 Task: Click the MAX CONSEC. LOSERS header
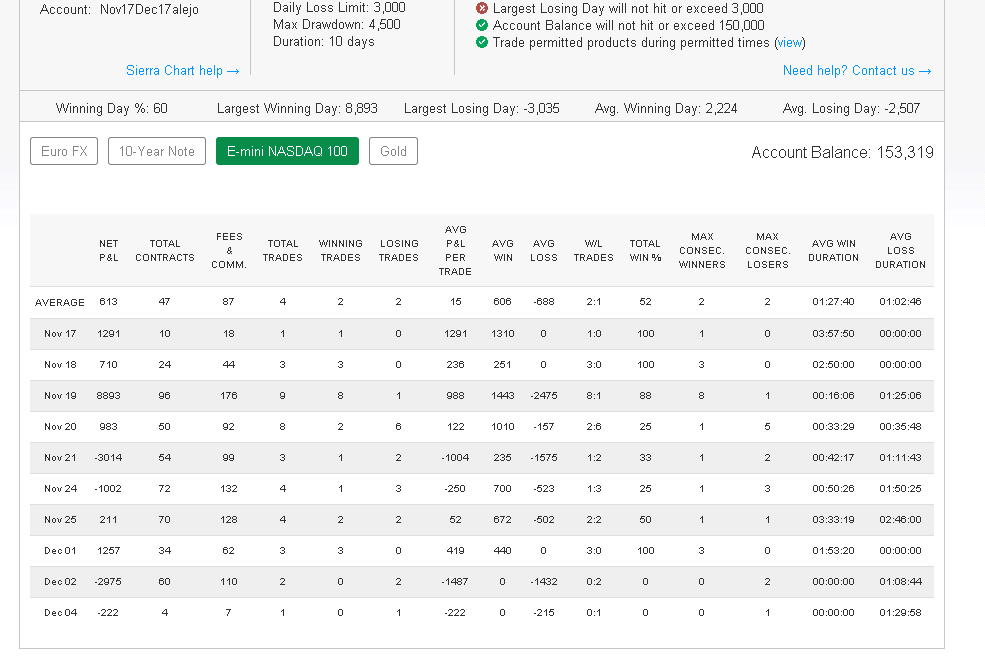coord(767,250)
